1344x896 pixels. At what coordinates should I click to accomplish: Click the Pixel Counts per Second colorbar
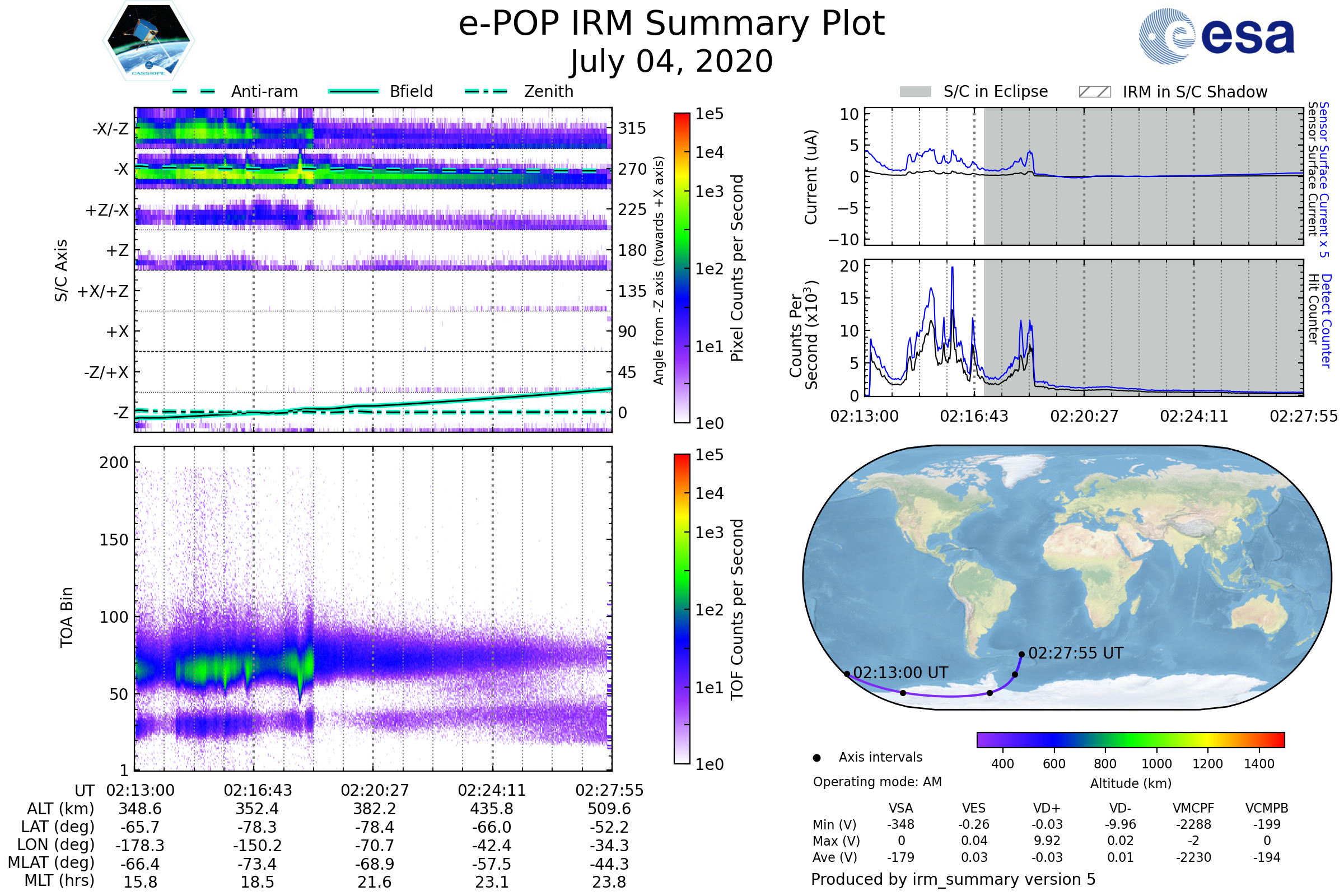pyautogui.click(x=682, y=268)
